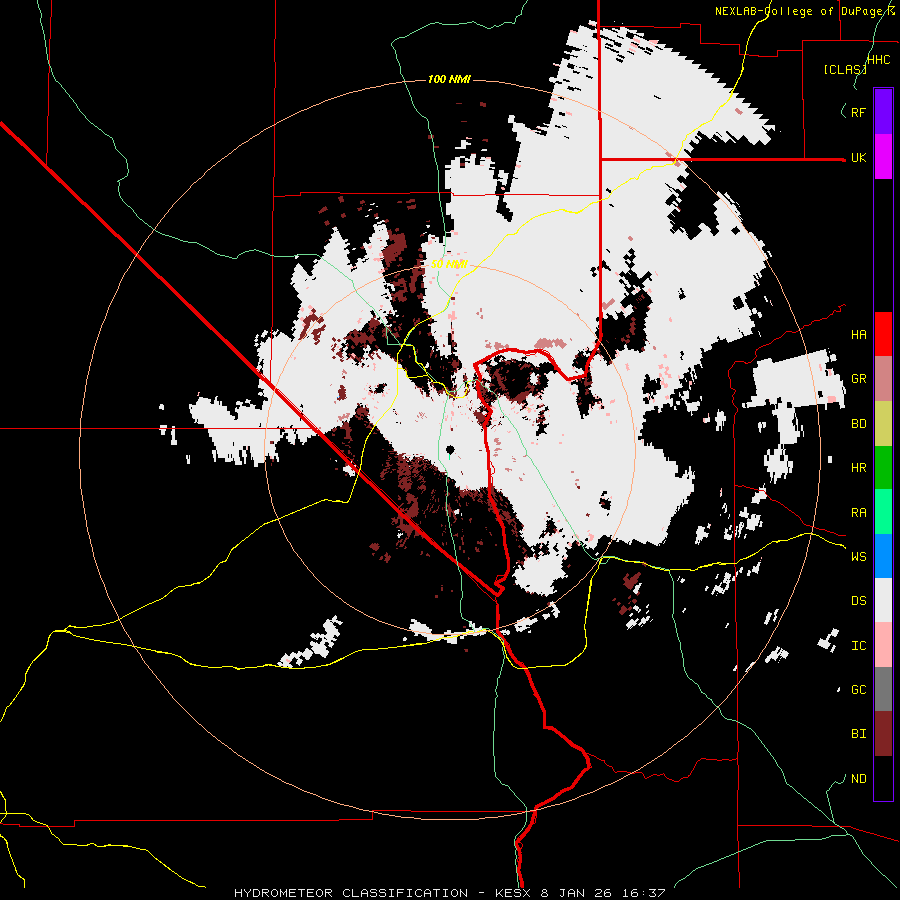Select the WS legend label
The height and width of the screenshot is (900, 900).
click(858, 557)
